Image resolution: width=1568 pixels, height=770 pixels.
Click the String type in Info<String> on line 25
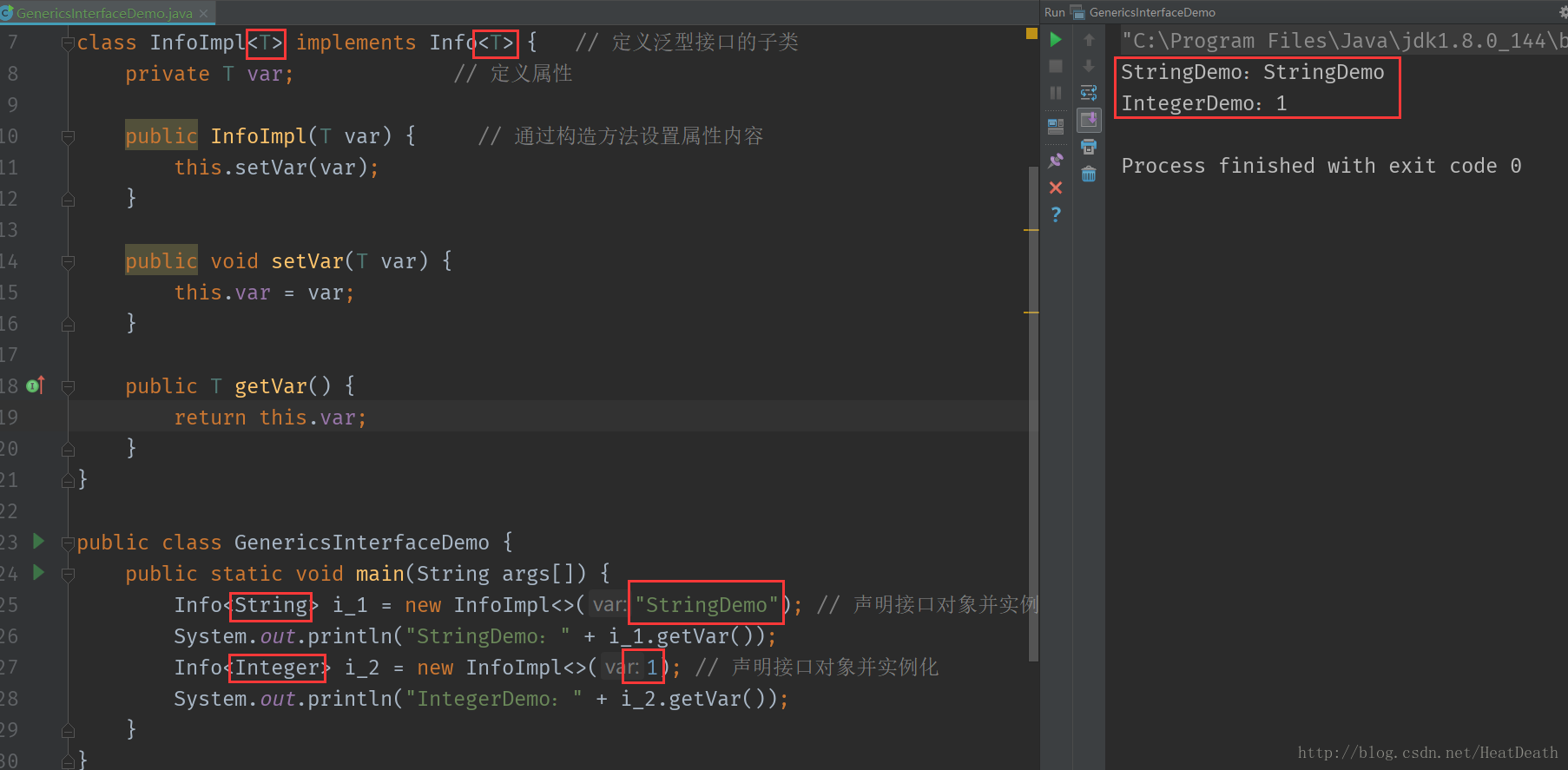[271, 605]
